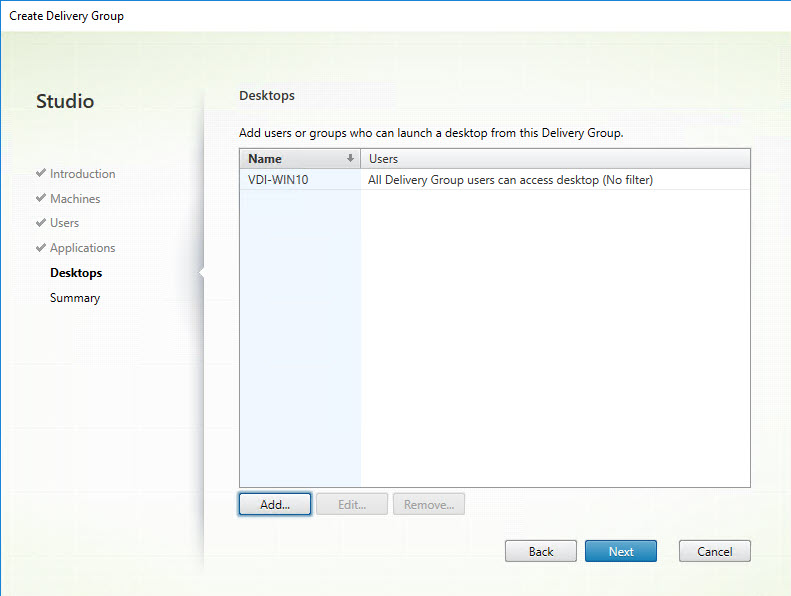
Task: Go to the Introduction wizard step
Action: pos(82,174)
